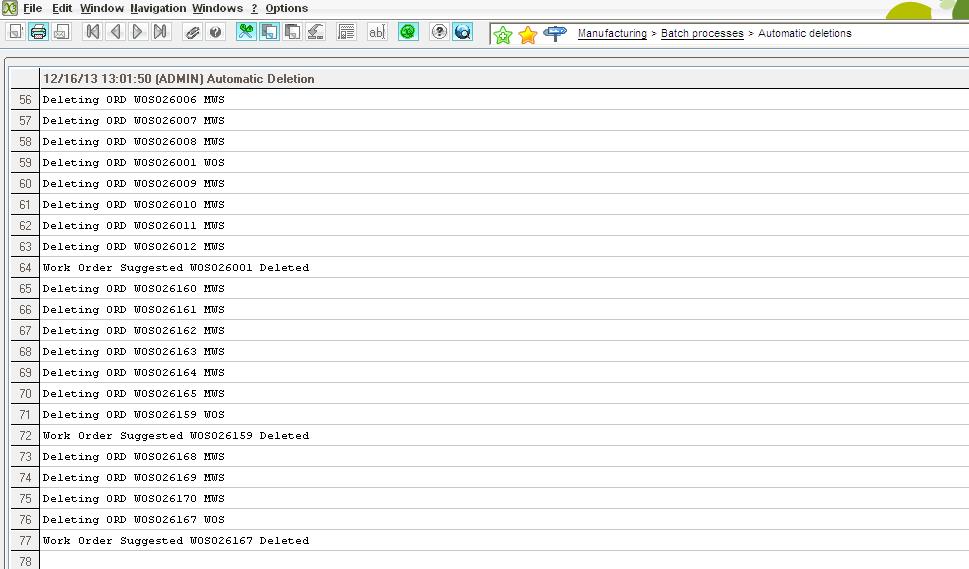The height and width of the screenshot is (569, 969).
Task: Jump to last record with the toolbar arrow
Action: (x=161, y=32)
